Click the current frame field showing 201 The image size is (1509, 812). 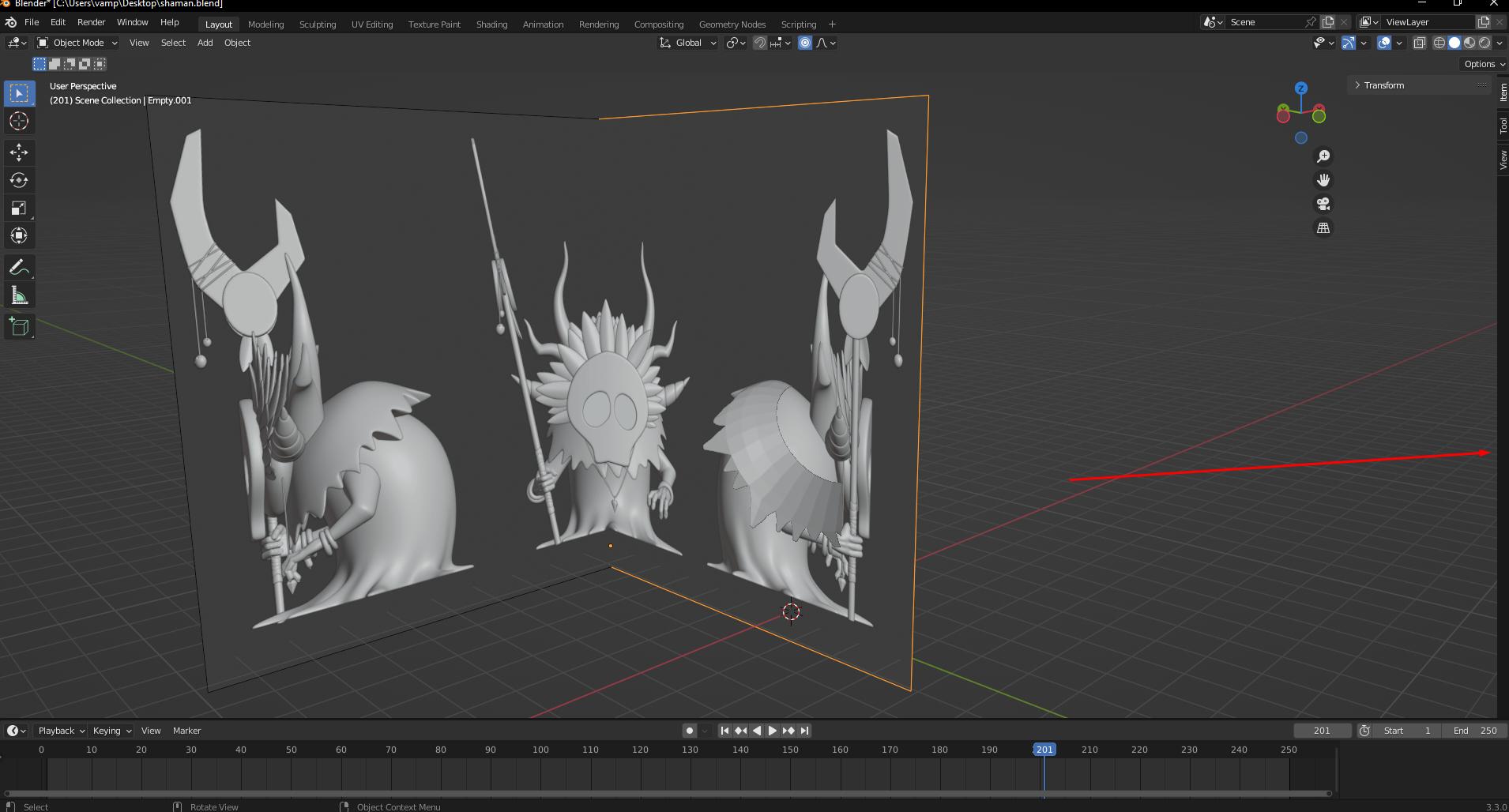pos(1322,731)
